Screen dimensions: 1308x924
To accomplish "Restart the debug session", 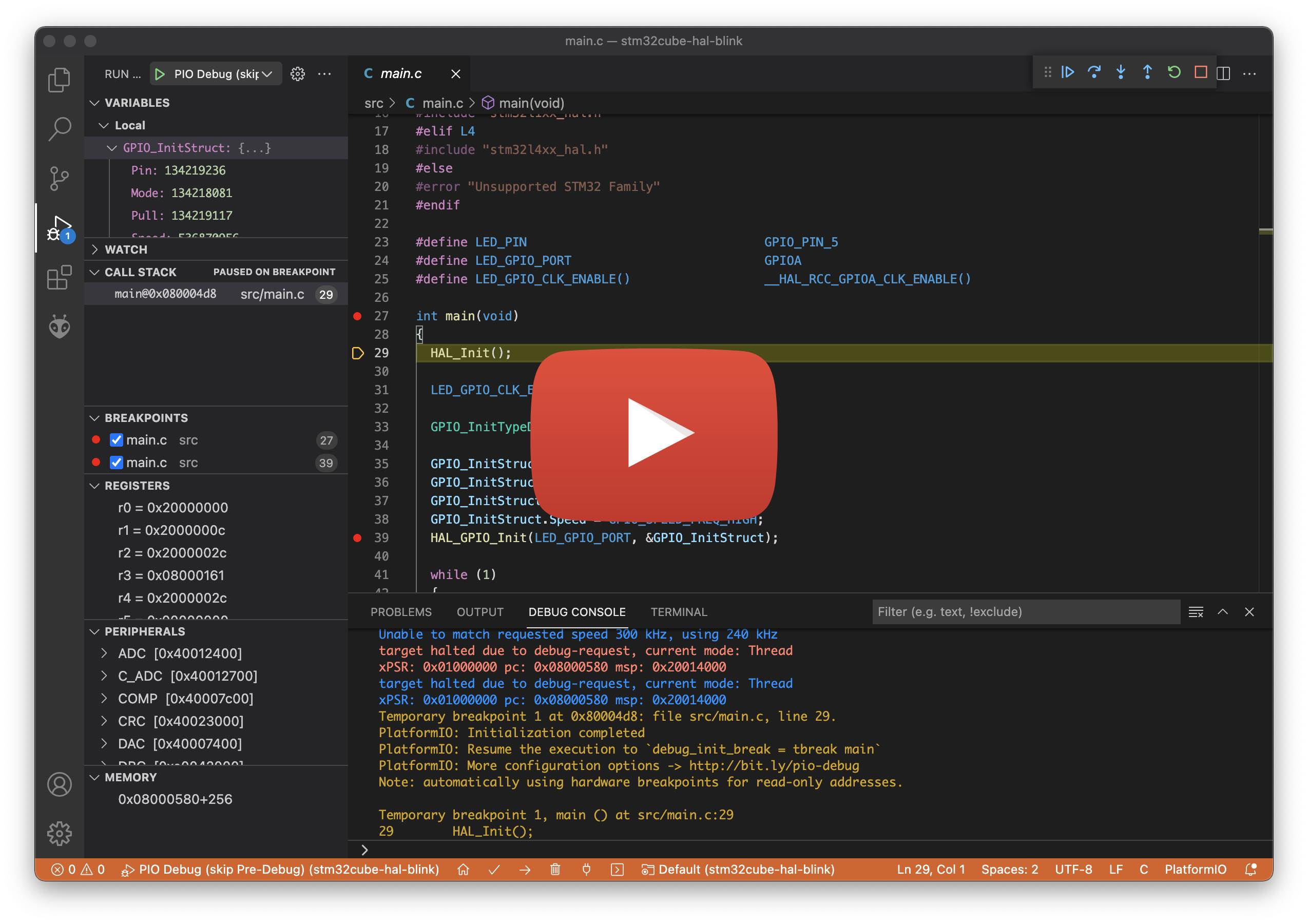I will [x=1174, y=72].
